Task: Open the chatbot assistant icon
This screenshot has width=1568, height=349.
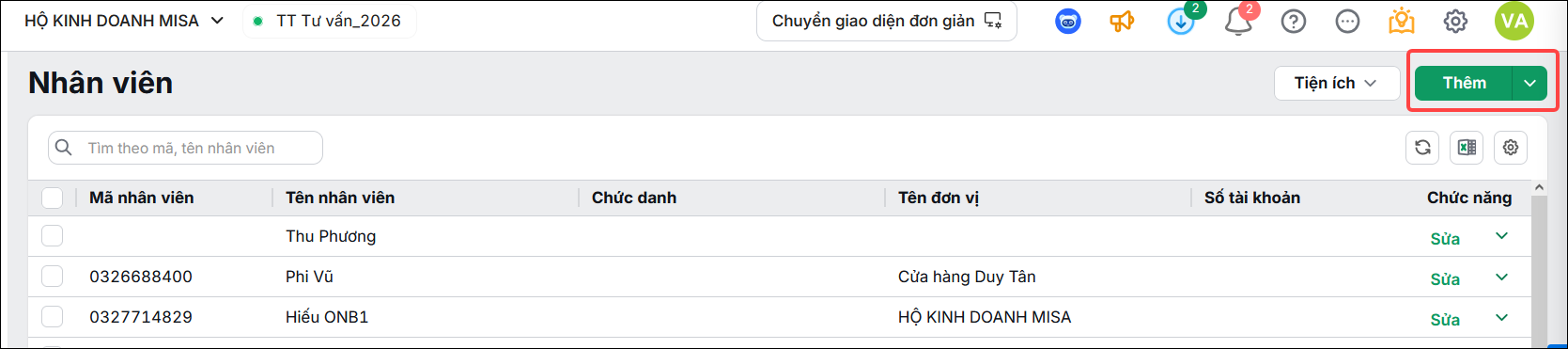Action: point(1068,21)
